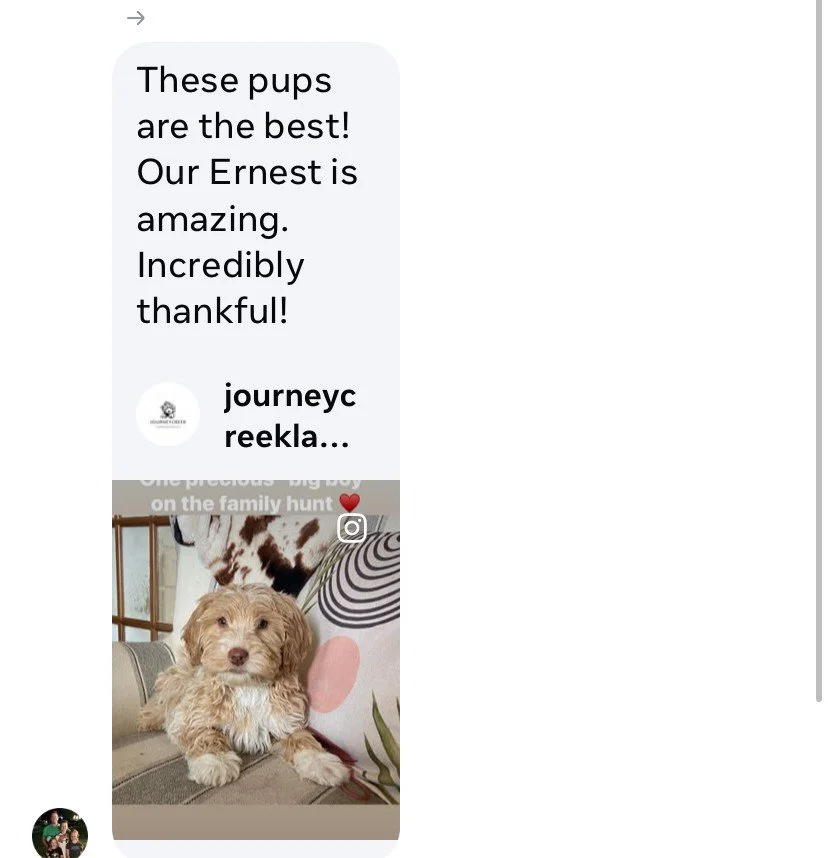The width and height of the screenshot is (828, 858).
Task: Open the journeycreek round logo avatar
Action: (x=168, y=414)
